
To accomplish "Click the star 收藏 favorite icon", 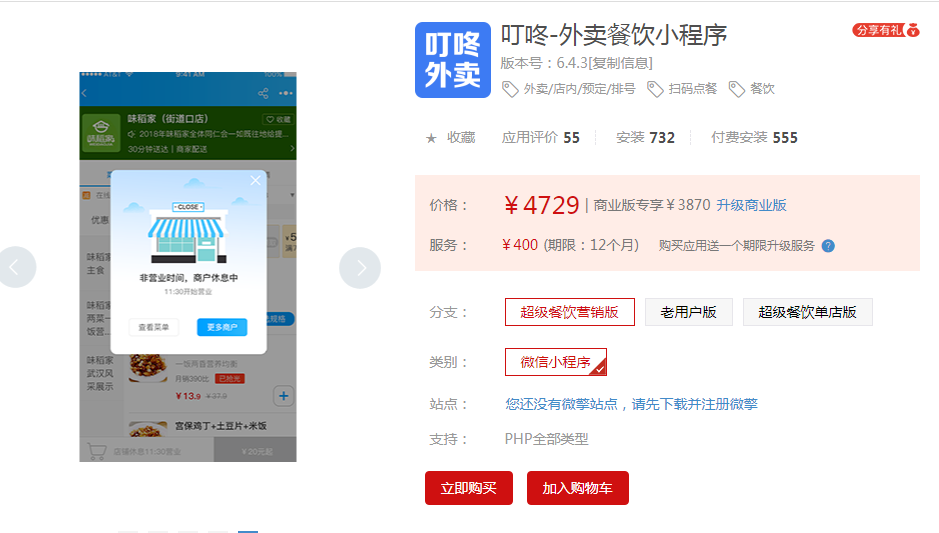I will (431, 138).
